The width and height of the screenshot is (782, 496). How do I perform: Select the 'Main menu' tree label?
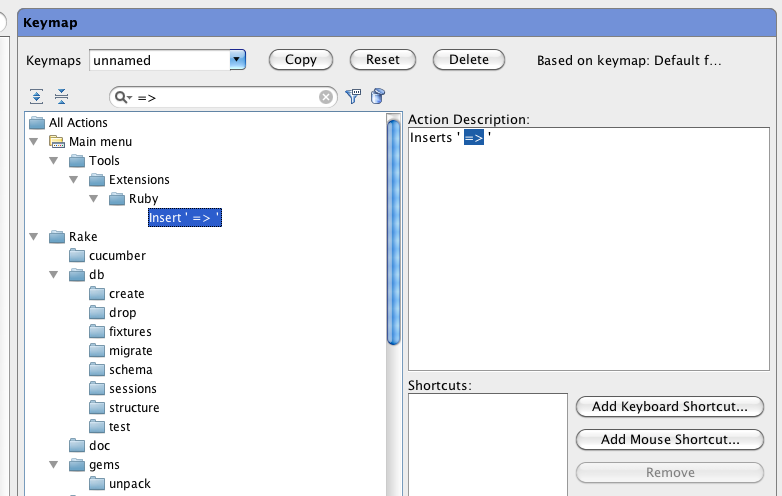(x=101, y=142)
